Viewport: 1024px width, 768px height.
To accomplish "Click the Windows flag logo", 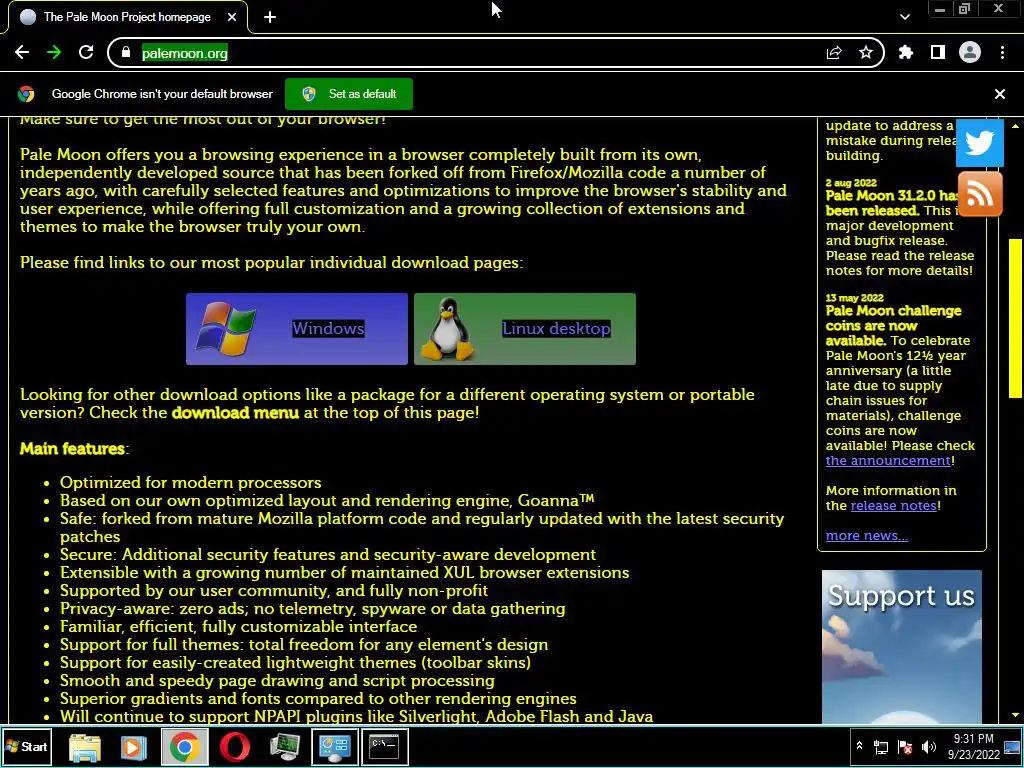I will pos(226,328).
